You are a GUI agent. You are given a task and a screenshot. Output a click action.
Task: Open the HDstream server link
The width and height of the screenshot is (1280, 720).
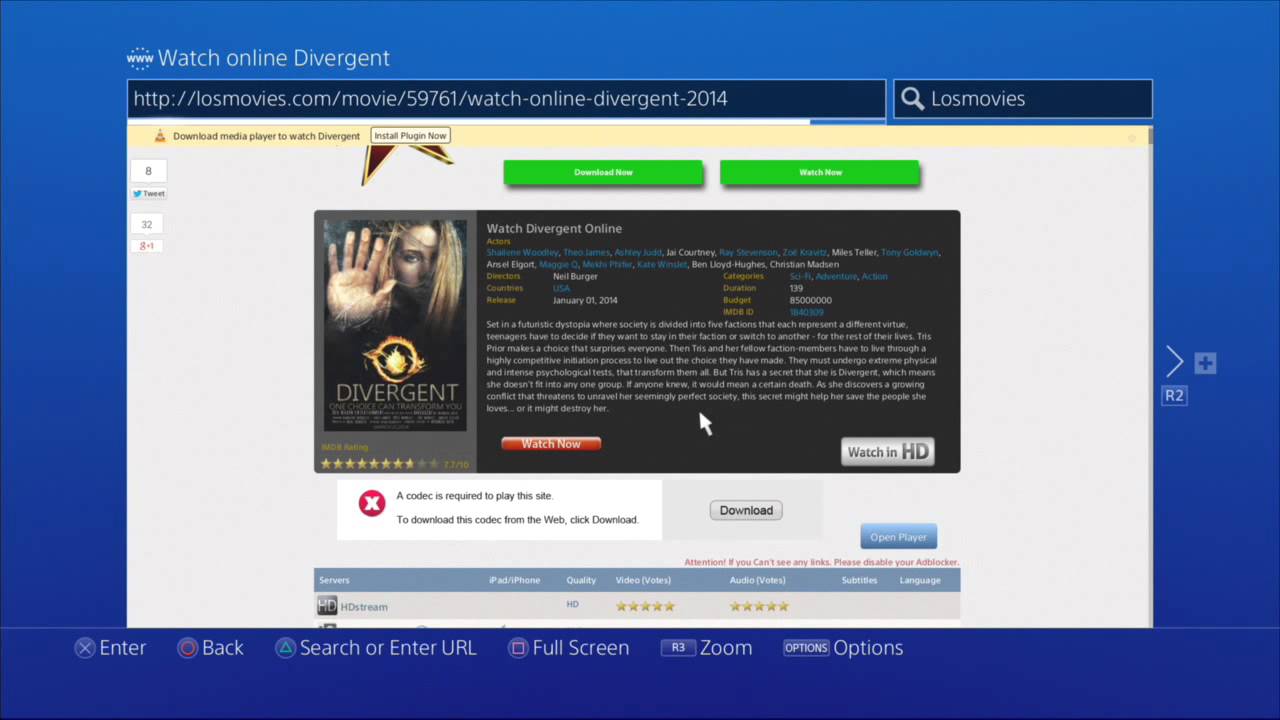click(x=364, y=607)
